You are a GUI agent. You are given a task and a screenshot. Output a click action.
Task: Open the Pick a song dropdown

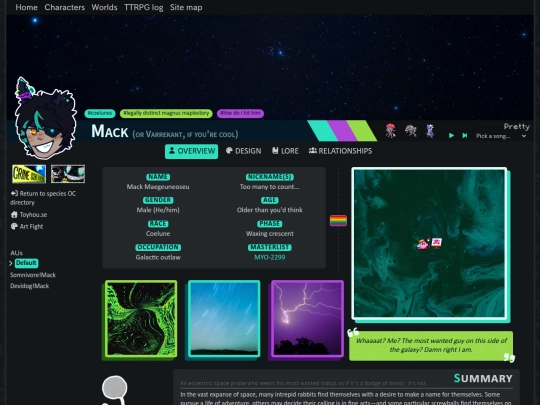coord(501,136)
